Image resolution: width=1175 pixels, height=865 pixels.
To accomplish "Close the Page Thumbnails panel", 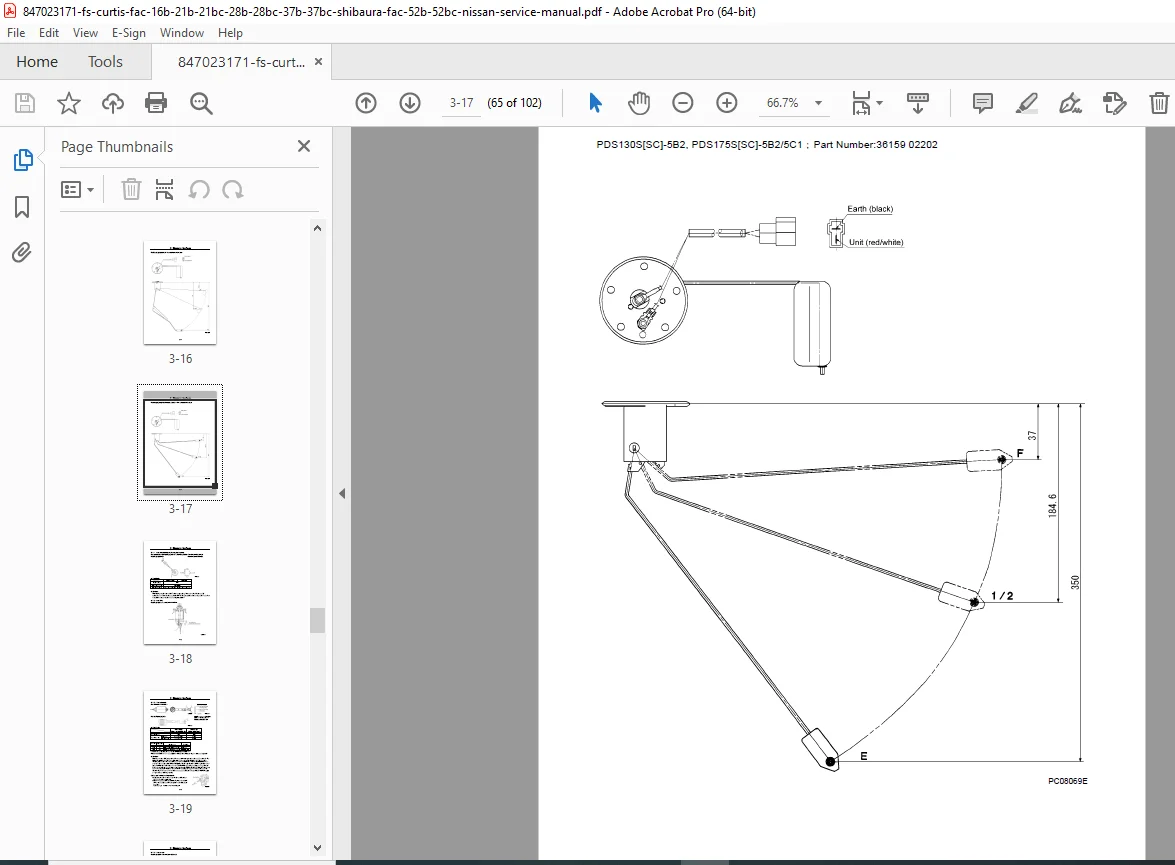I will pos(303,146).
